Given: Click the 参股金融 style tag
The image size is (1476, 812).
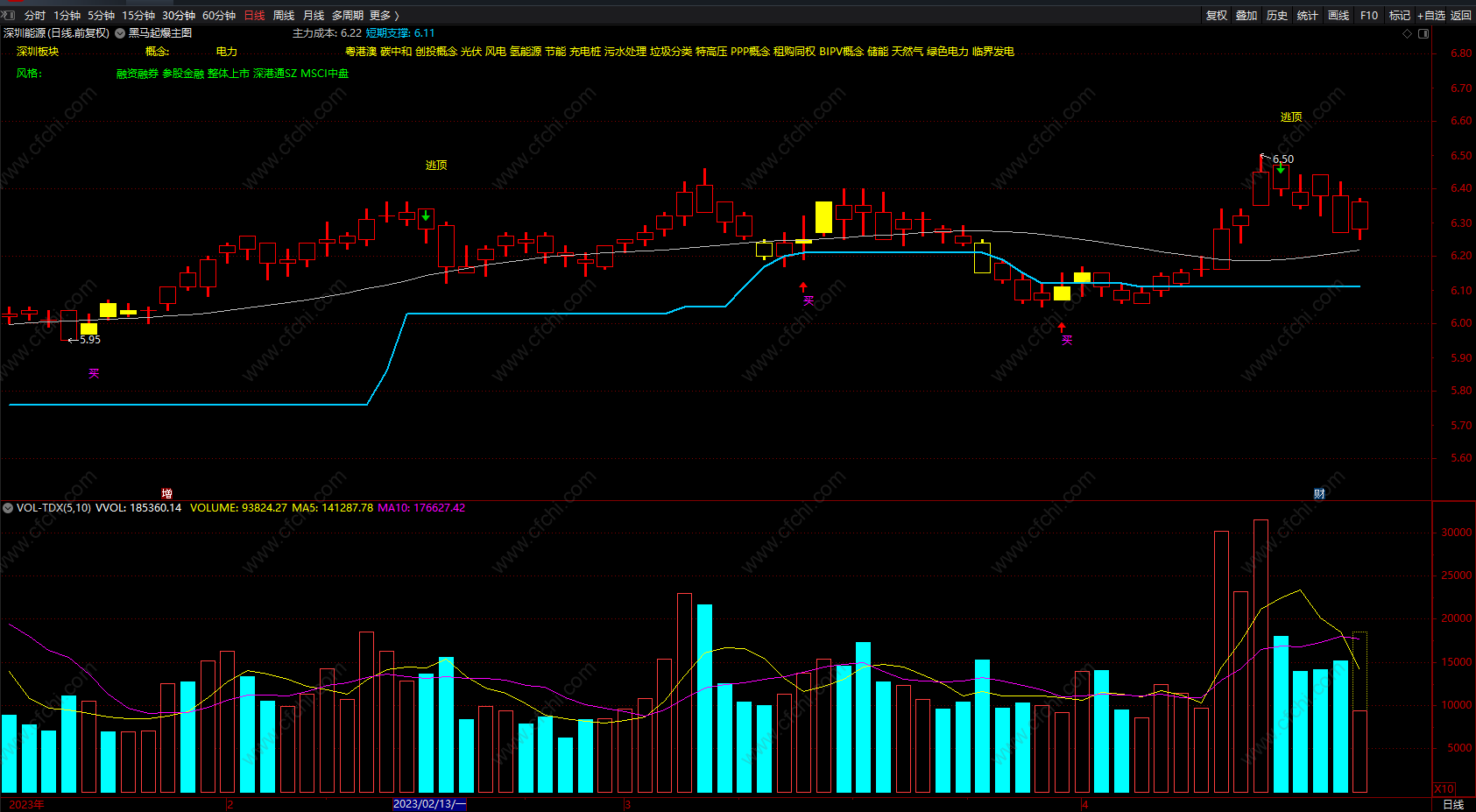Looking at the screenshot, I should 183,74.
